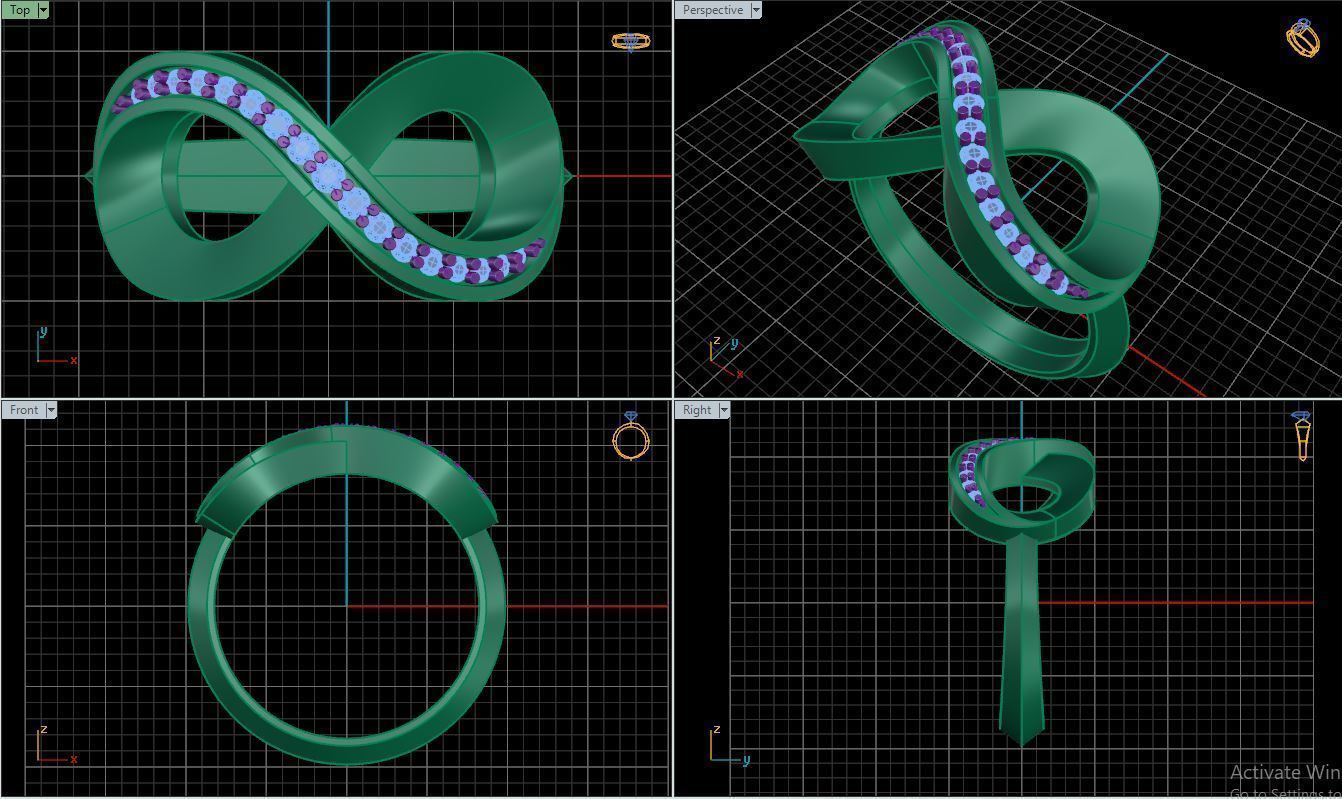Click the Right viewport label
1342x799 pixels.
(x=697, y=410)
